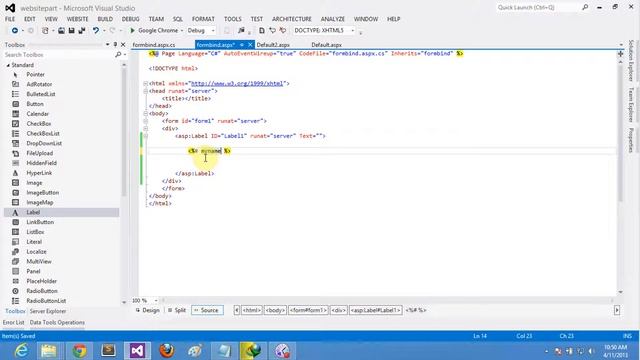Viewport: 640px width, 360px height.
Task: Collapse the head element outline node
Action: pos(146,91)
